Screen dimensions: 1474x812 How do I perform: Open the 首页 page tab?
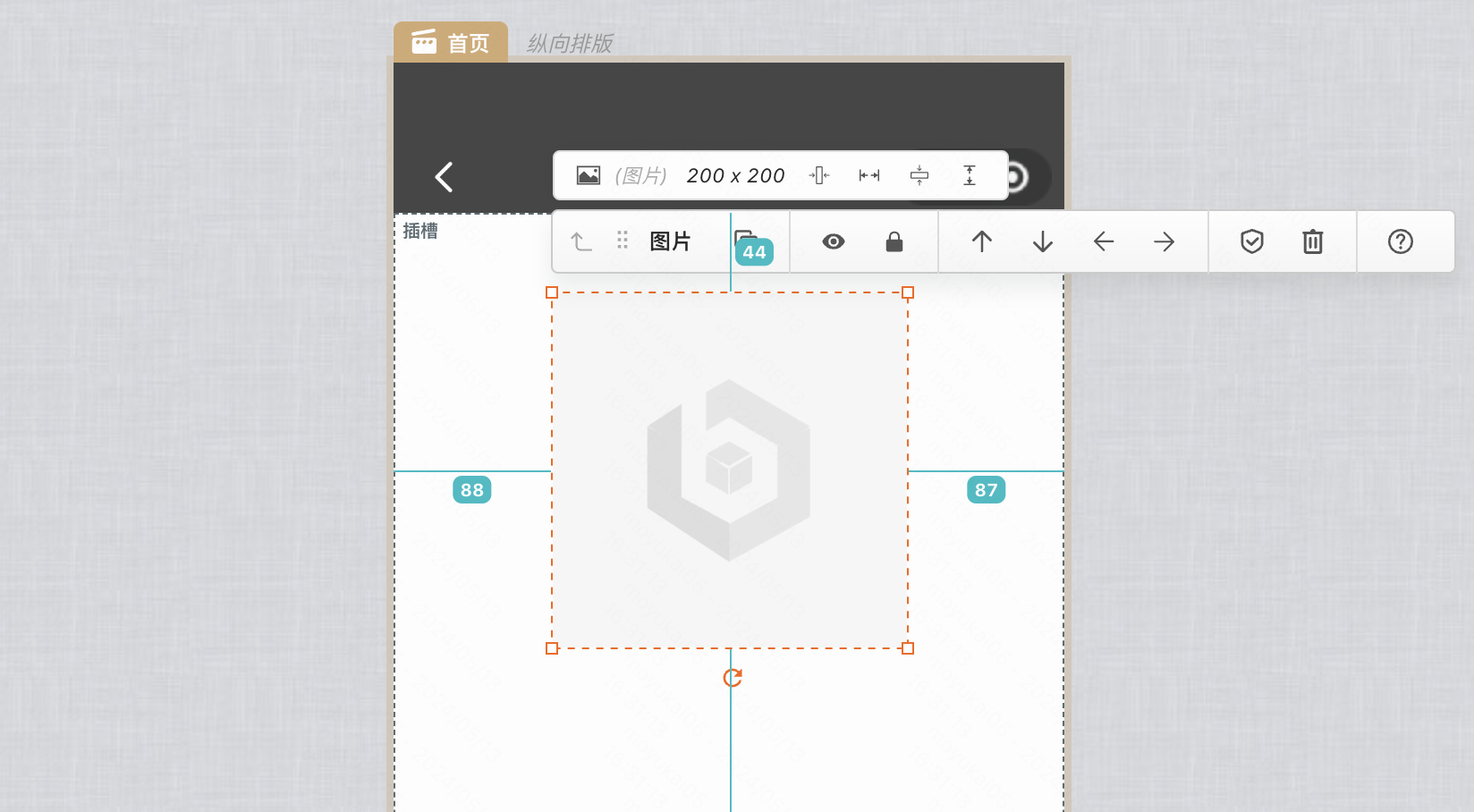pyautogui.click(x=451, y=42)
